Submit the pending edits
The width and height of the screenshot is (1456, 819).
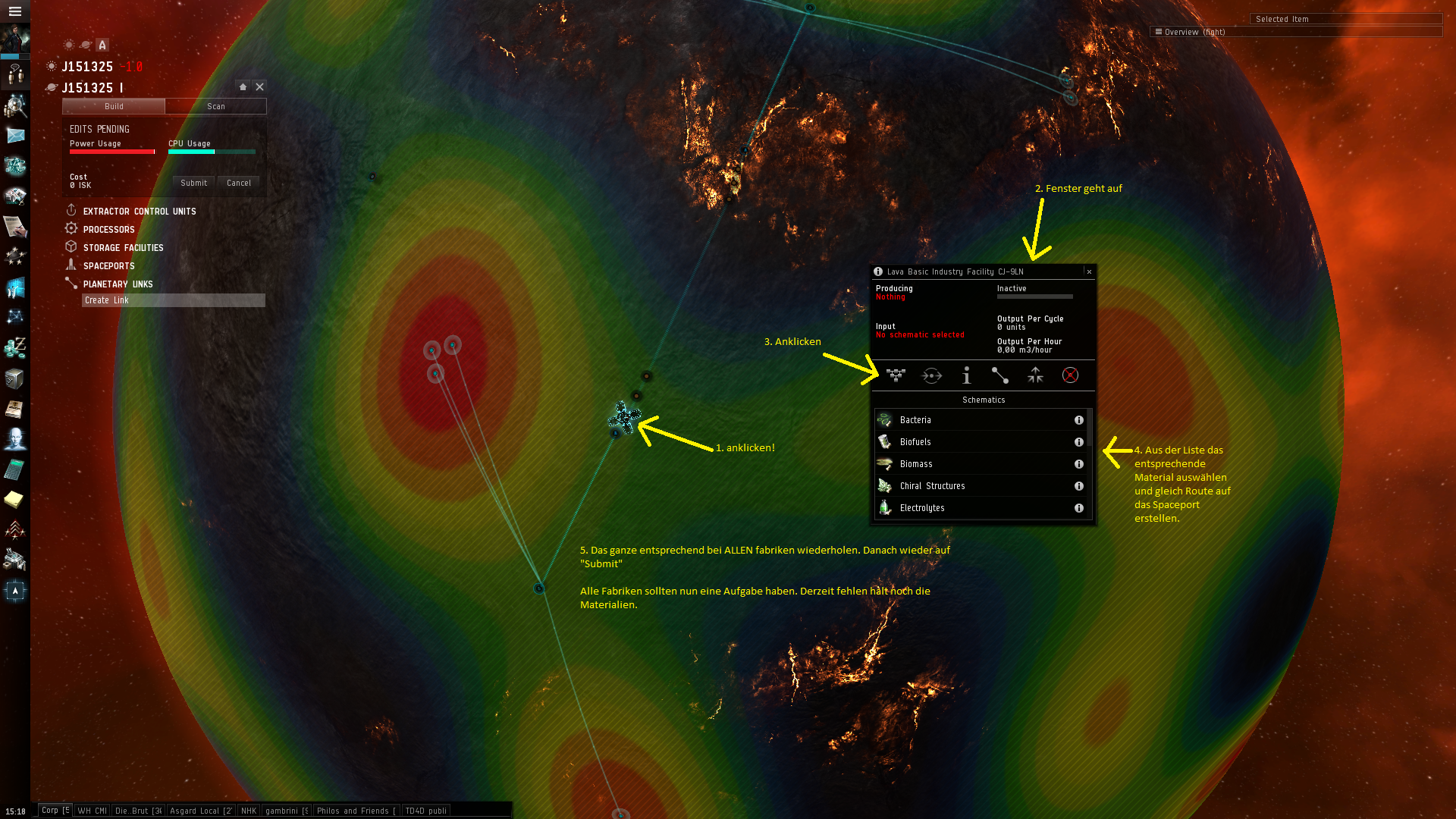point(194,183)
